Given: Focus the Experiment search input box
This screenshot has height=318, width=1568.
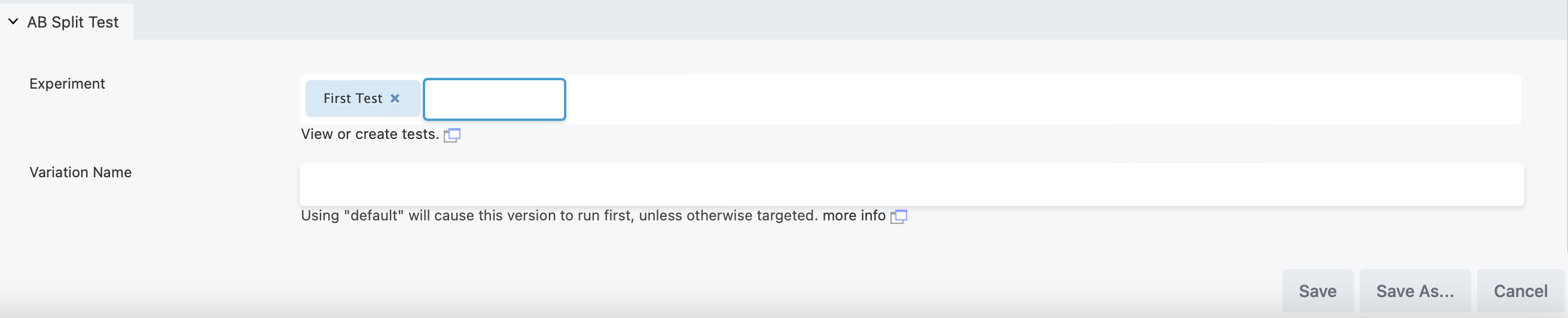Looking at the screenshot, I should tap(494, 99).
